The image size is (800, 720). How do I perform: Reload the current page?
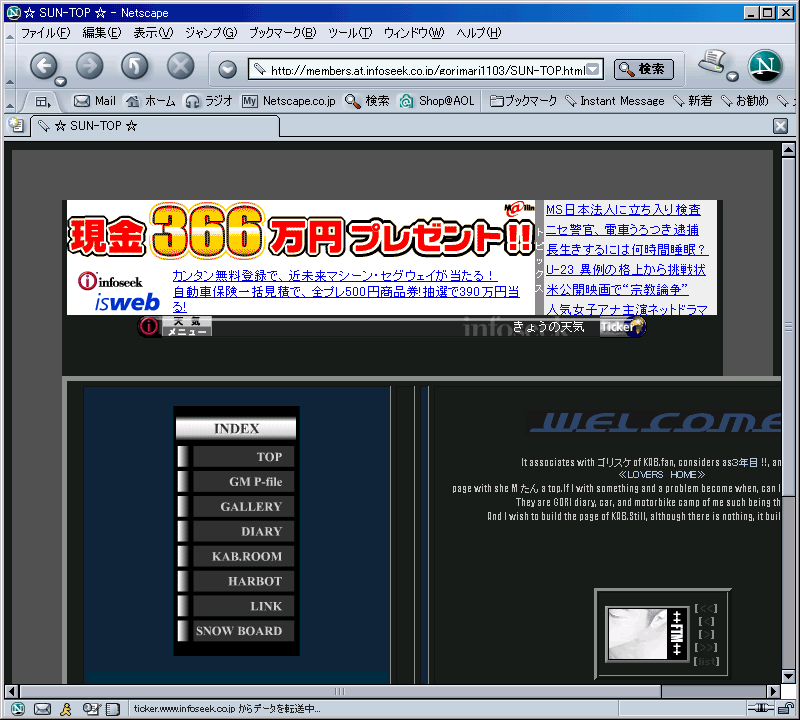click(x=135, y=66)
